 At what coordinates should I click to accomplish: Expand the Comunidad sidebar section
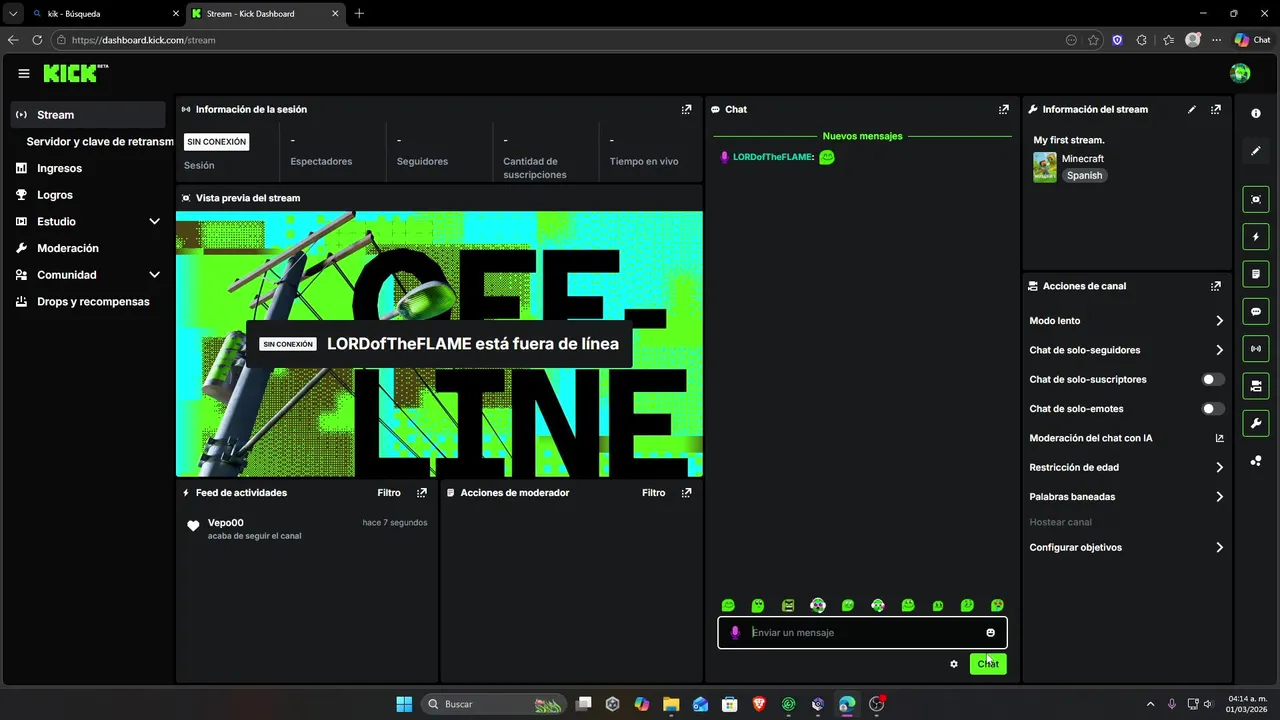coord(154,275)
